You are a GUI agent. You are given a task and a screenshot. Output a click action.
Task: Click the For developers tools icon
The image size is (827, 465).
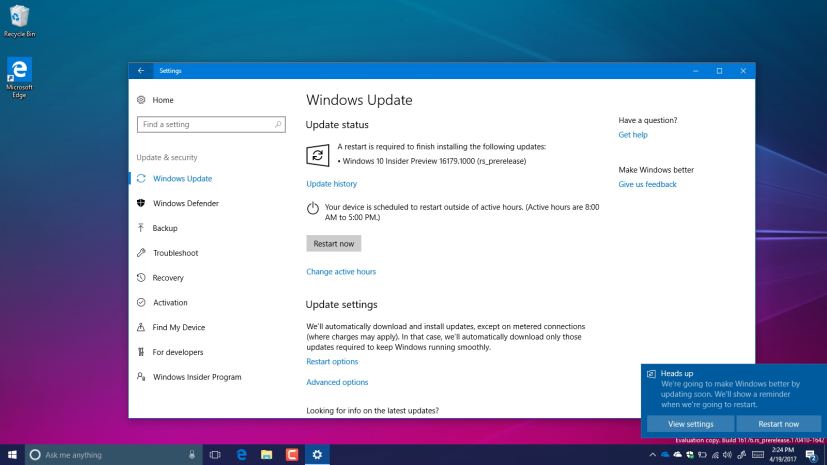pyautogui.click(x=141, y=352)
